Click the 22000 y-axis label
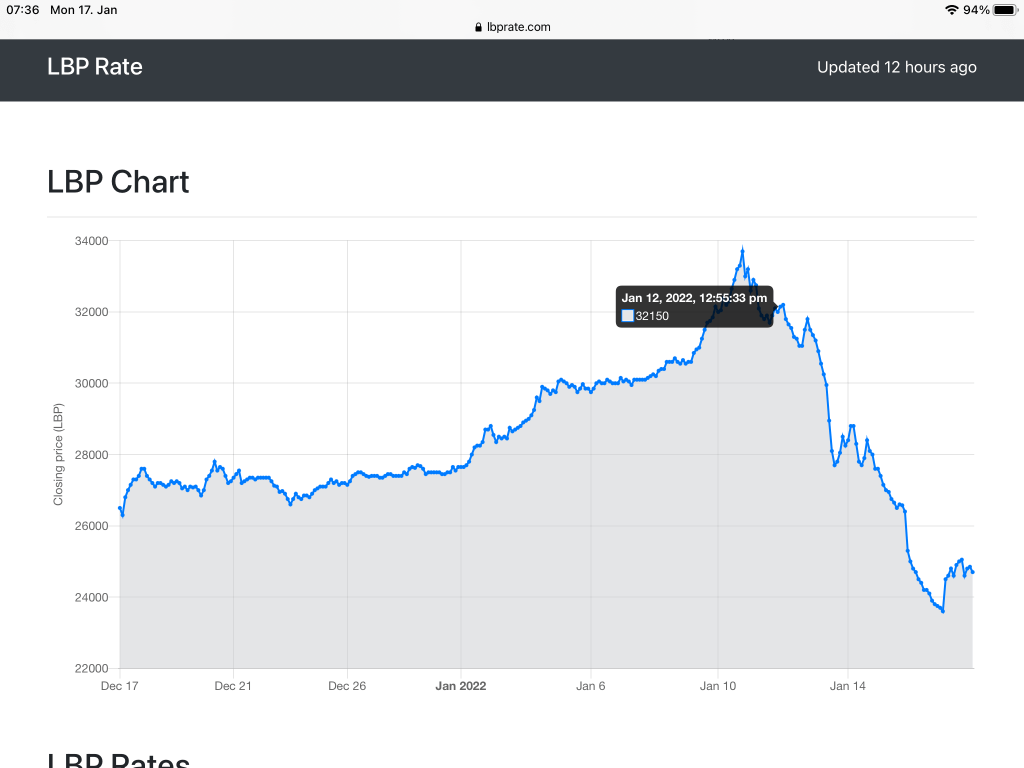Viewport: 1024px width, 768px height. coord(92,669)
